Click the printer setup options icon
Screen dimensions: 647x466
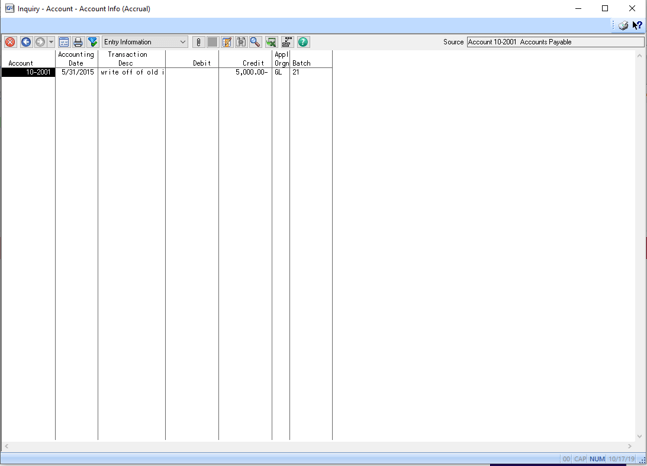(287, 42)
